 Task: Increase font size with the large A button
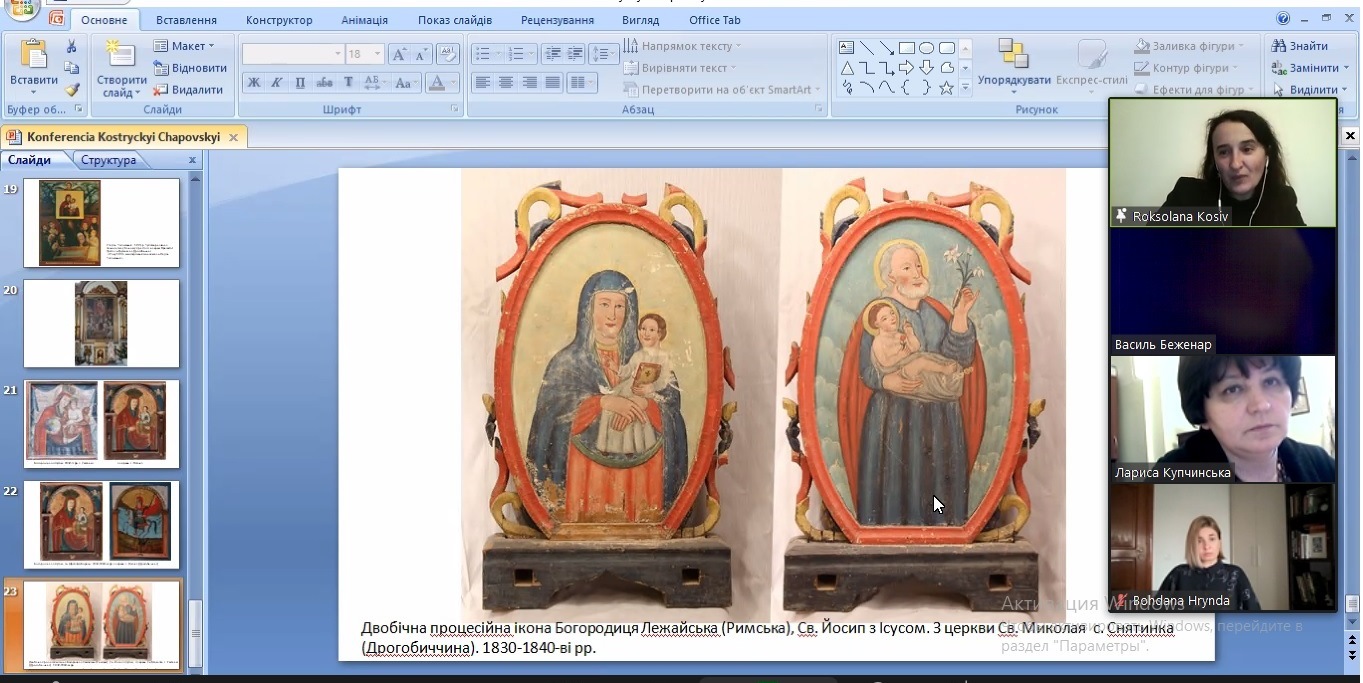[399, 54]
